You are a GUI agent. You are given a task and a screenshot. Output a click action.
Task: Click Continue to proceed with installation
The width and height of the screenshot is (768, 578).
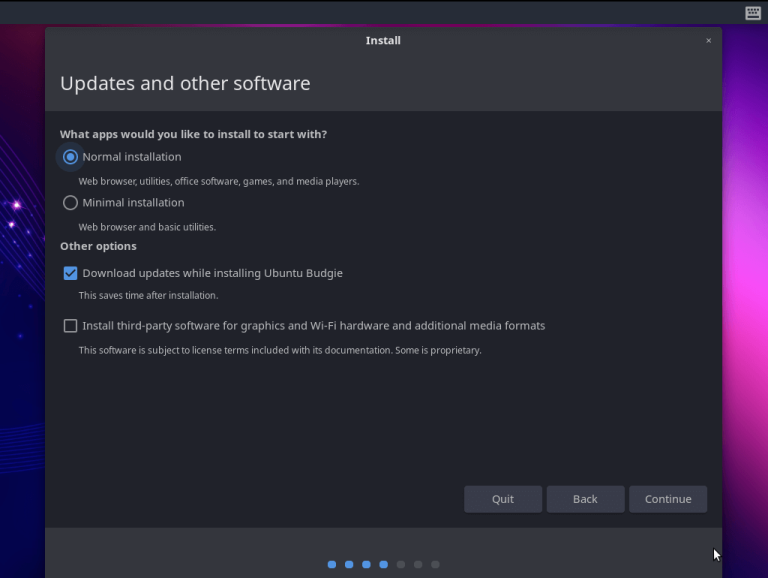tap(668, 499)
